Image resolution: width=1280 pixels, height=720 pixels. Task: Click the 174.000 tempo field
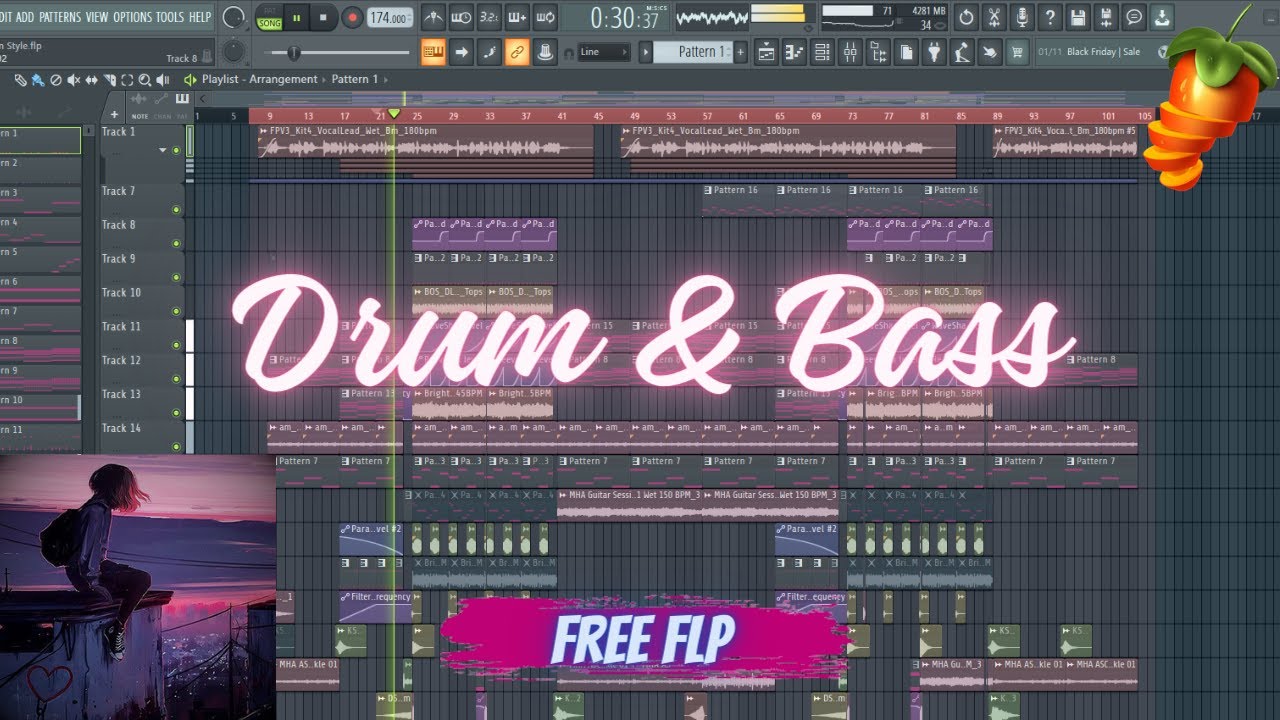tap(388, 18)
